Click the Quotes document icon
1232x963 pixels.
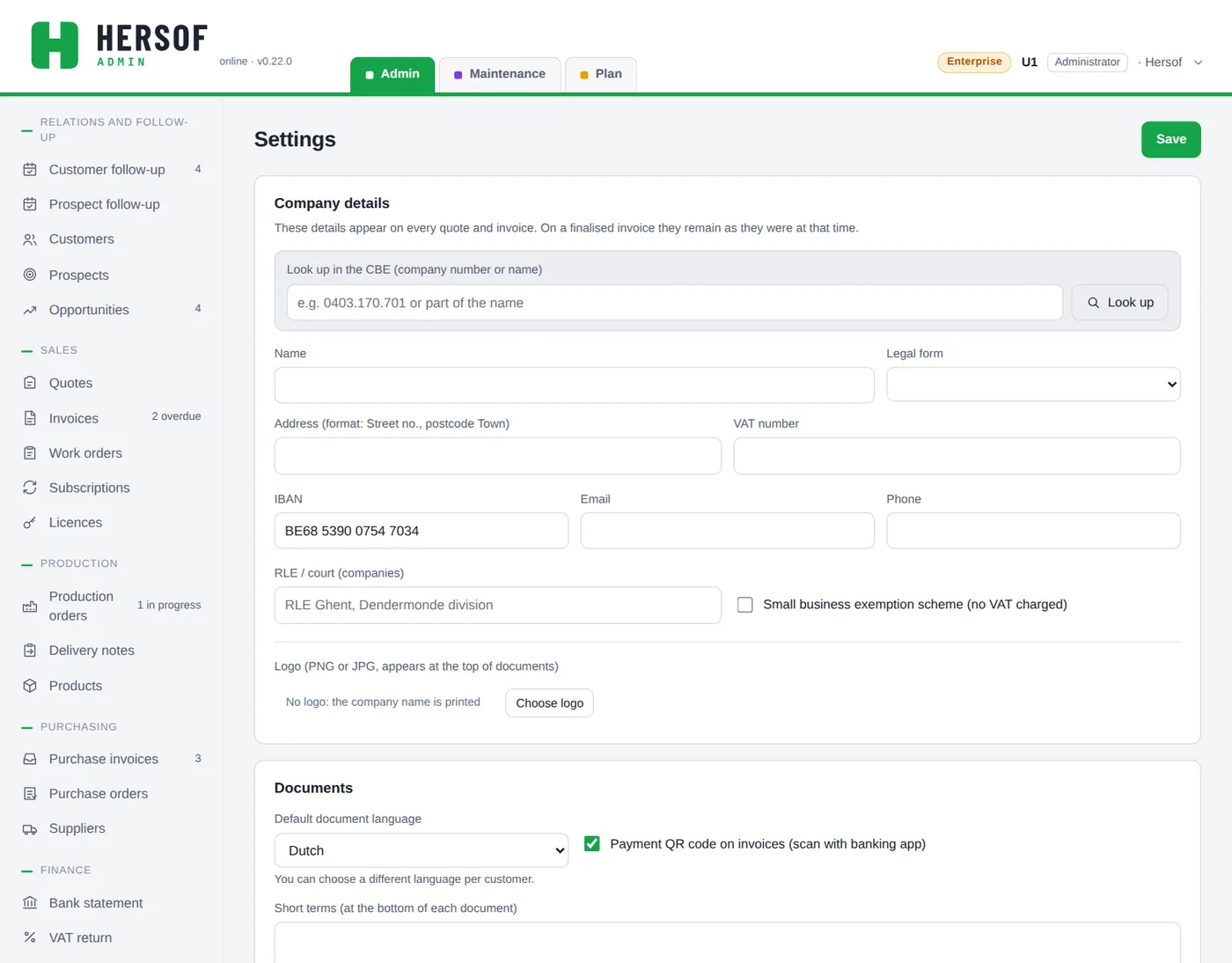point(30,383)
